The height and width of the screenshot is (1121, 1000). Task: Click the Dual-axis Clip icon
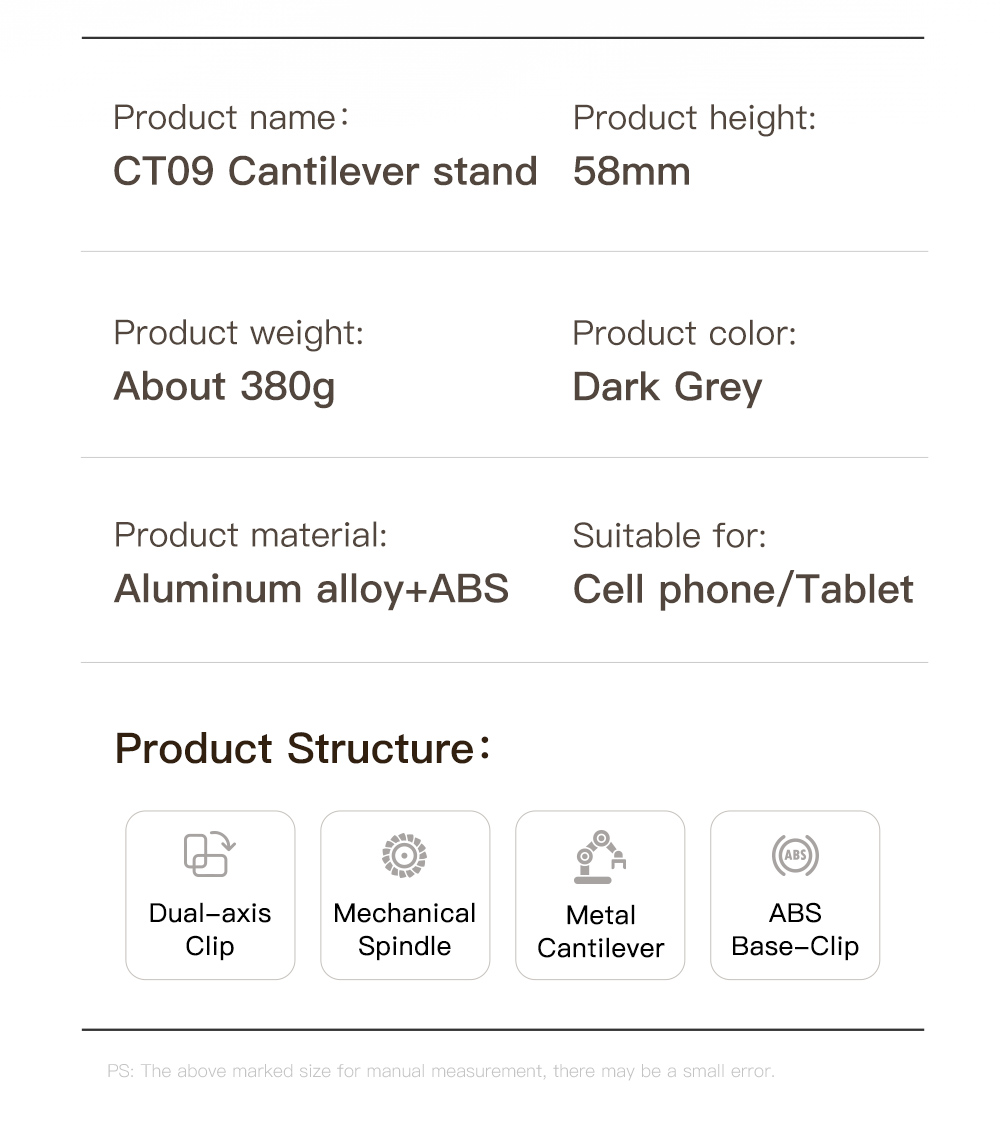209,854
